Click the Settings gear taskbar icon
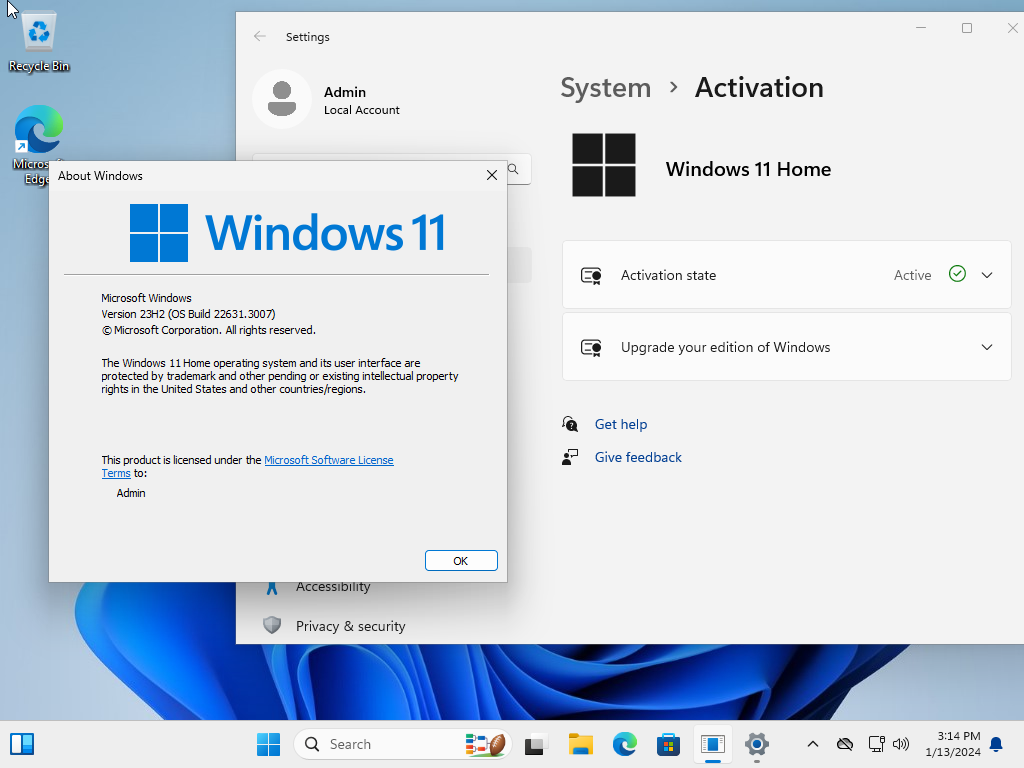Image resolution: width=1024 pixels, height=768 pixels. 757,744
